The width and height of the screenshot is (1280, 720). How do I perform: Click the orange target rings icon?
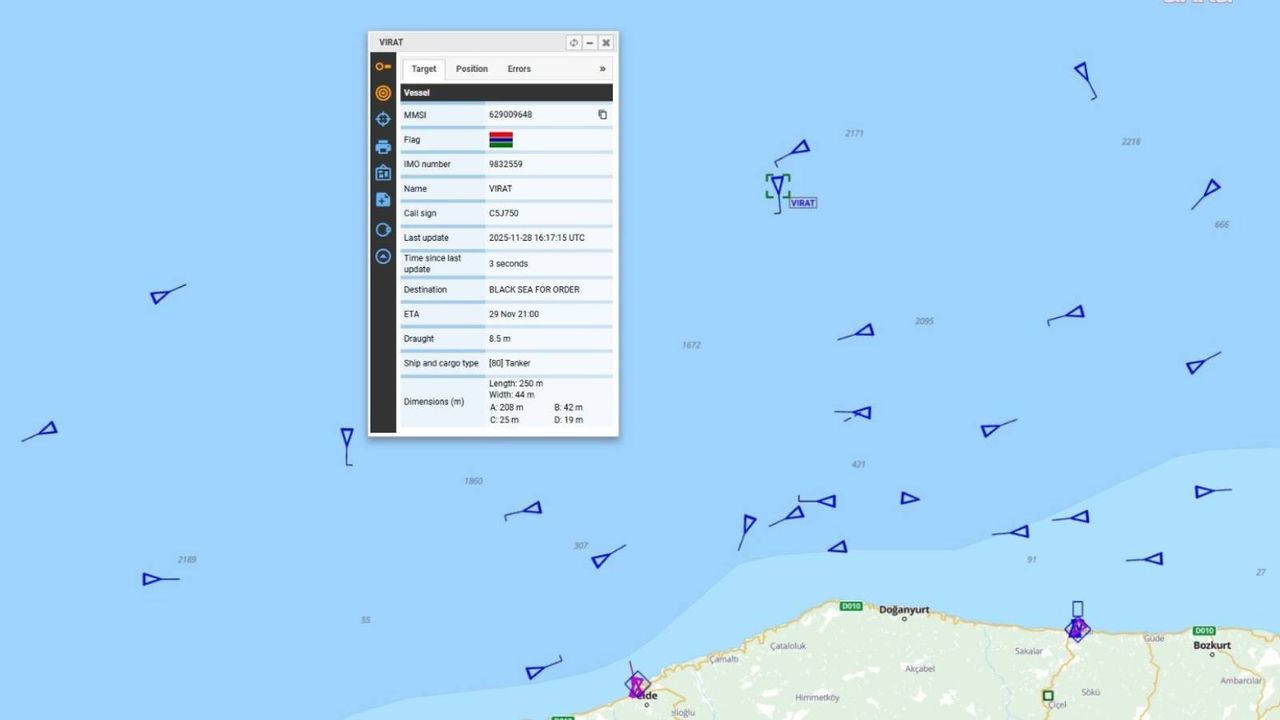click(383, 93)
